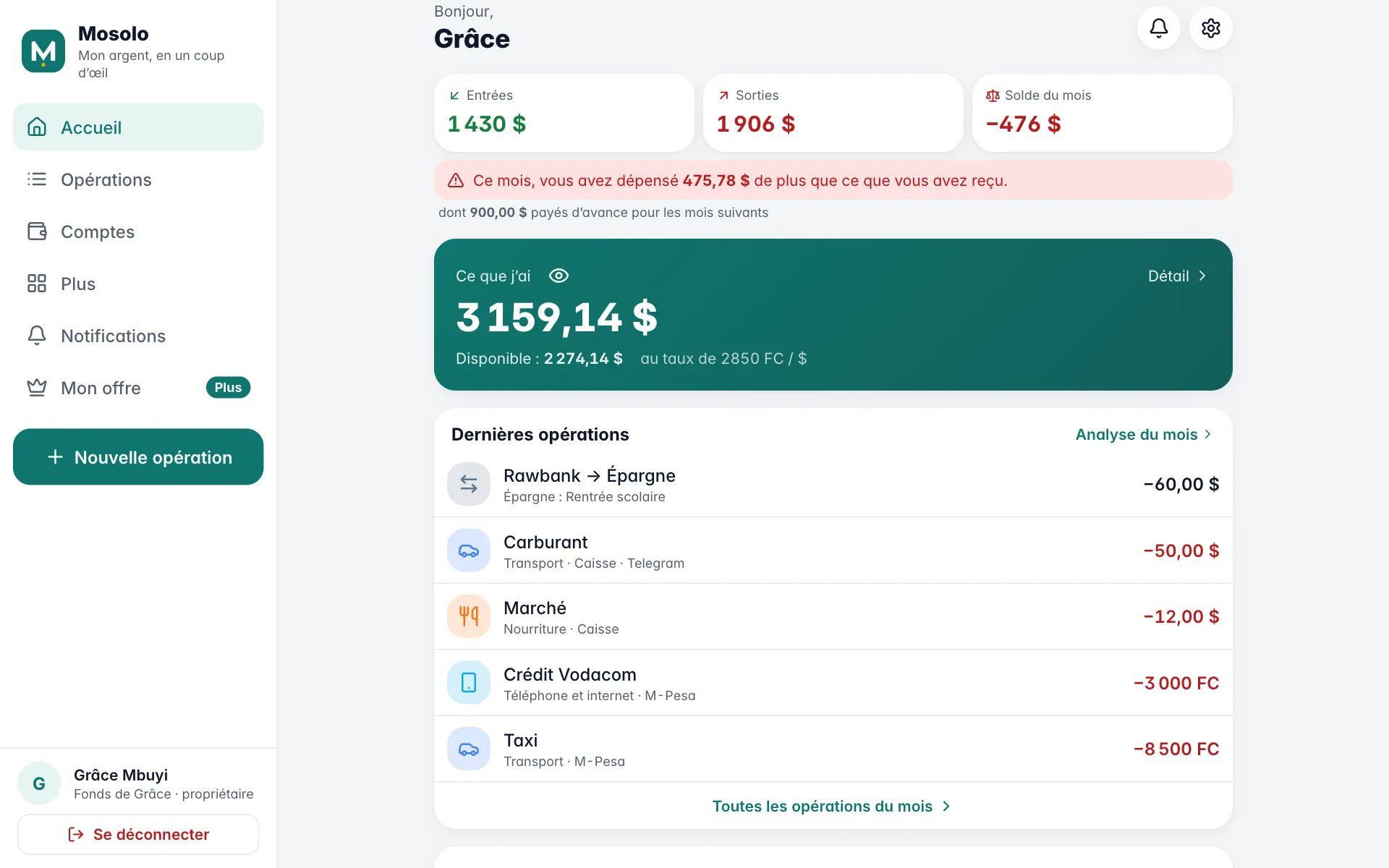This screenshot has width=1389, height=868.
Task: Click the balance scale icon in Solde du mois
Action: tap(993, 95)
